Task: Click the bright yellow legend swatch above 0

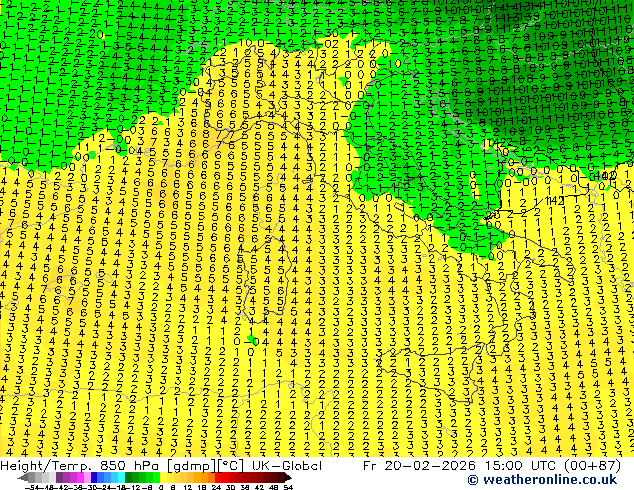Action: pos(163,477)
